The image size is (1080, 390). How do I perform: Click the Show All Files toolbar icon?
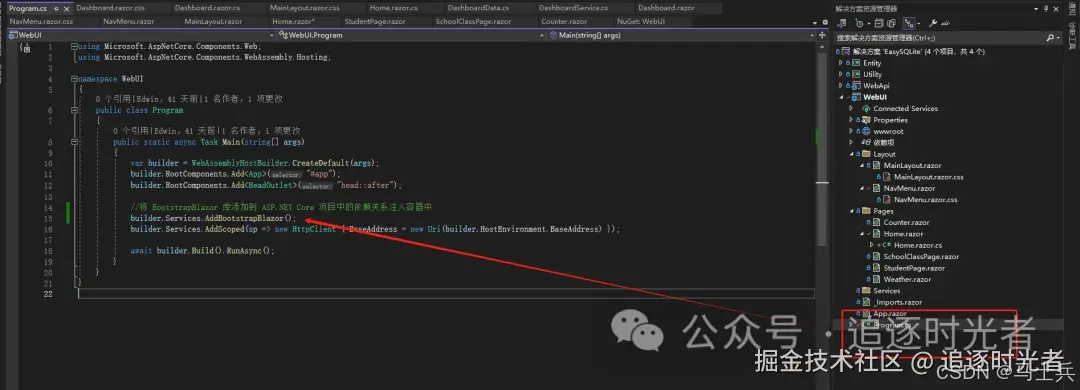[x=891, y=23]
